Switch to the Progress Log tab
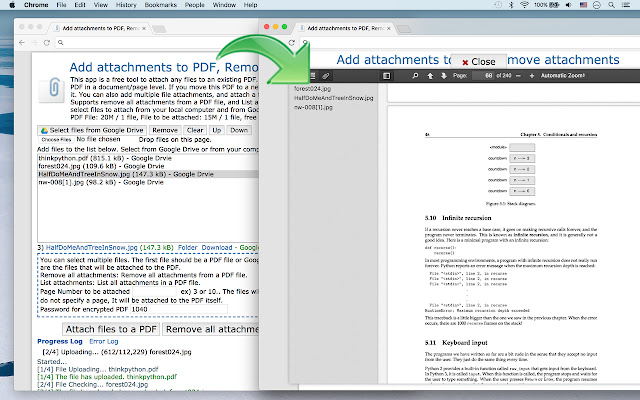The image size is (640, 400). click(x=60, y=342)
